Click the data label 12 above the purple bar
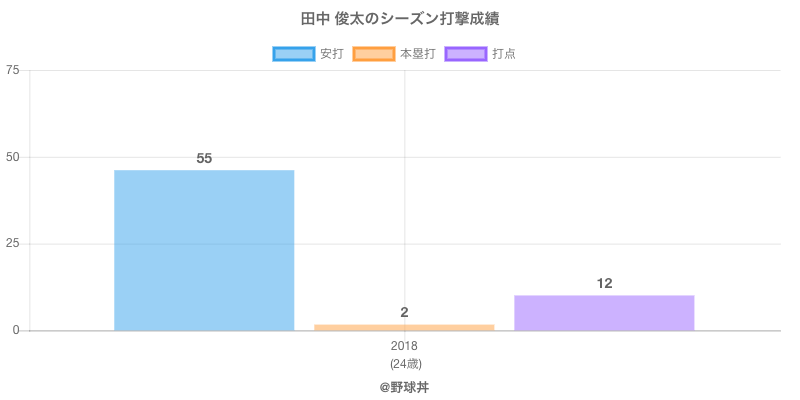Screen dimensions: 800x400 point(604,283)
